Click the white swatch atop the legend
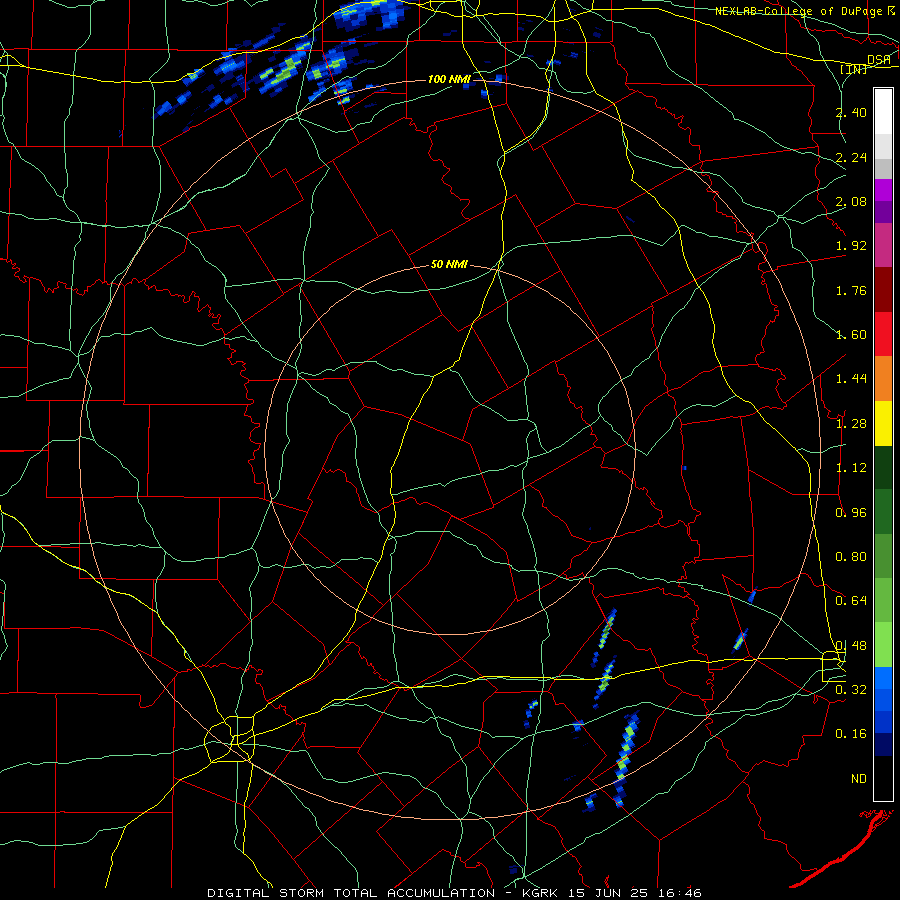The image size is (900, 900). pos(883,111)
